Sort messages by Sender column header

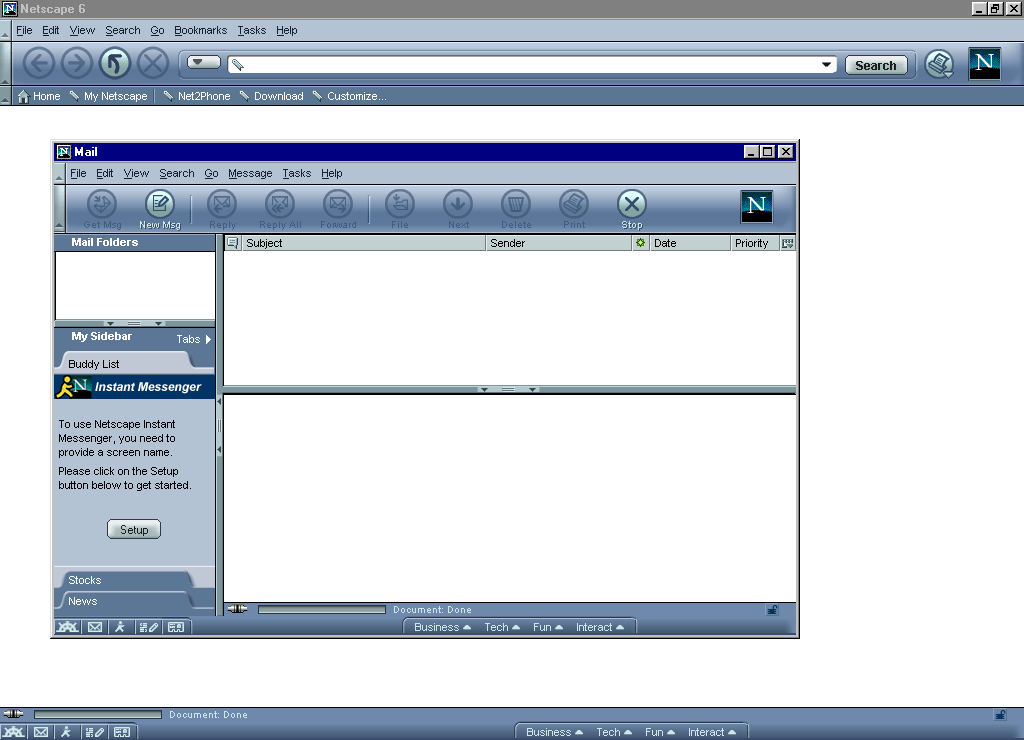tap(559, 243)
